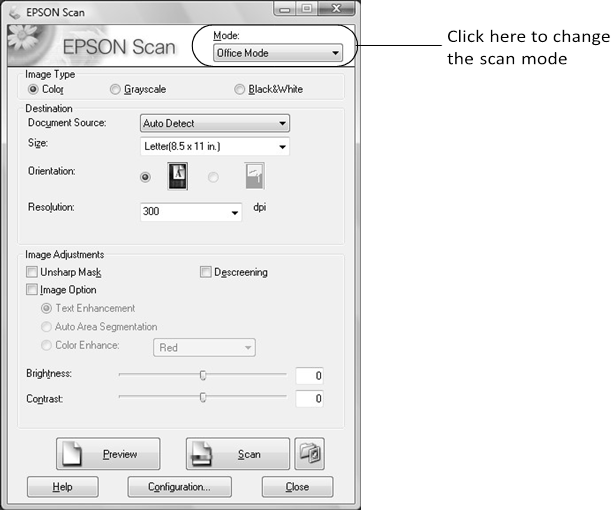Minimize the EPSON Scan window
The image size is (615, 512).
285,9
